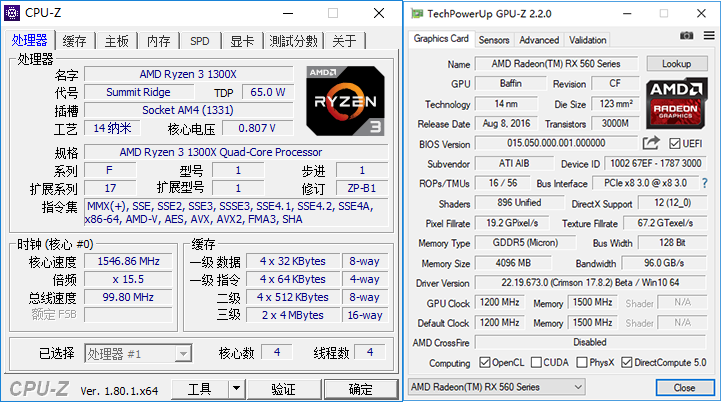This screenshot has height=402, width=721.
Task: Click the Memory Type value GDDR5 (Micron)
Action: [x=525, y=242]
